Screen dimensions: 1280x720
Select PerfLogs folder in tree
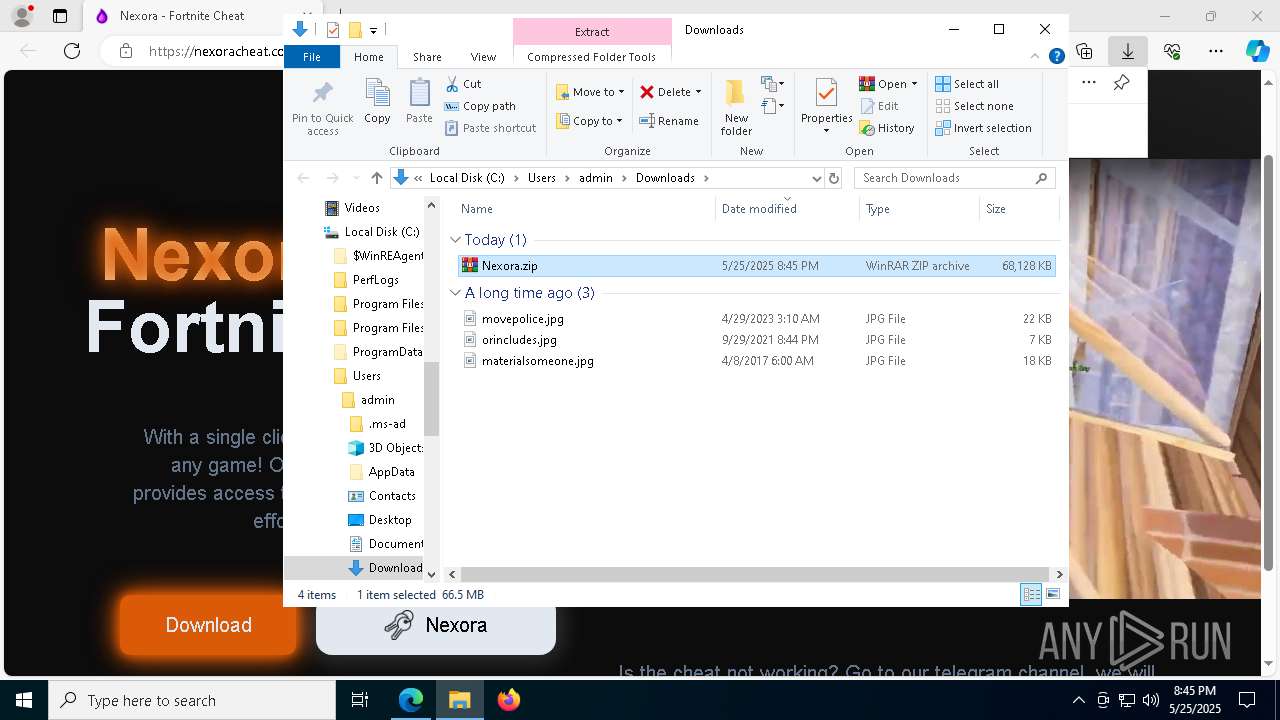pyautogui.click(x=366, y=280)
